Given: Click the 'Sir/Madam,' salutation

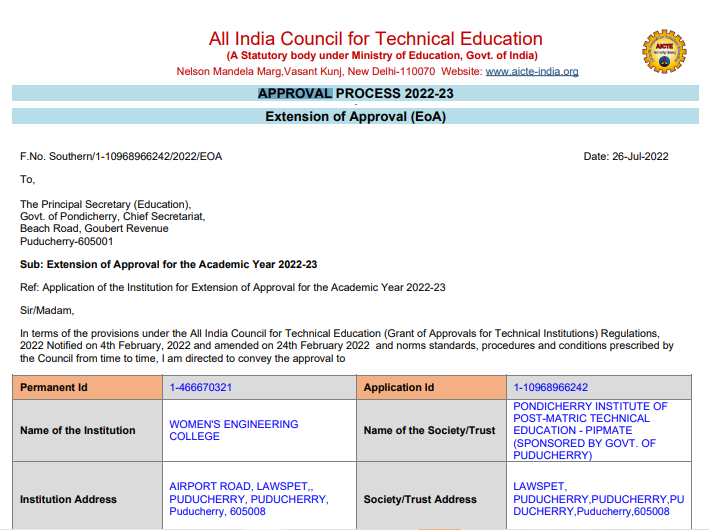Looking at the screenshot, I should [x=47, y=311].
